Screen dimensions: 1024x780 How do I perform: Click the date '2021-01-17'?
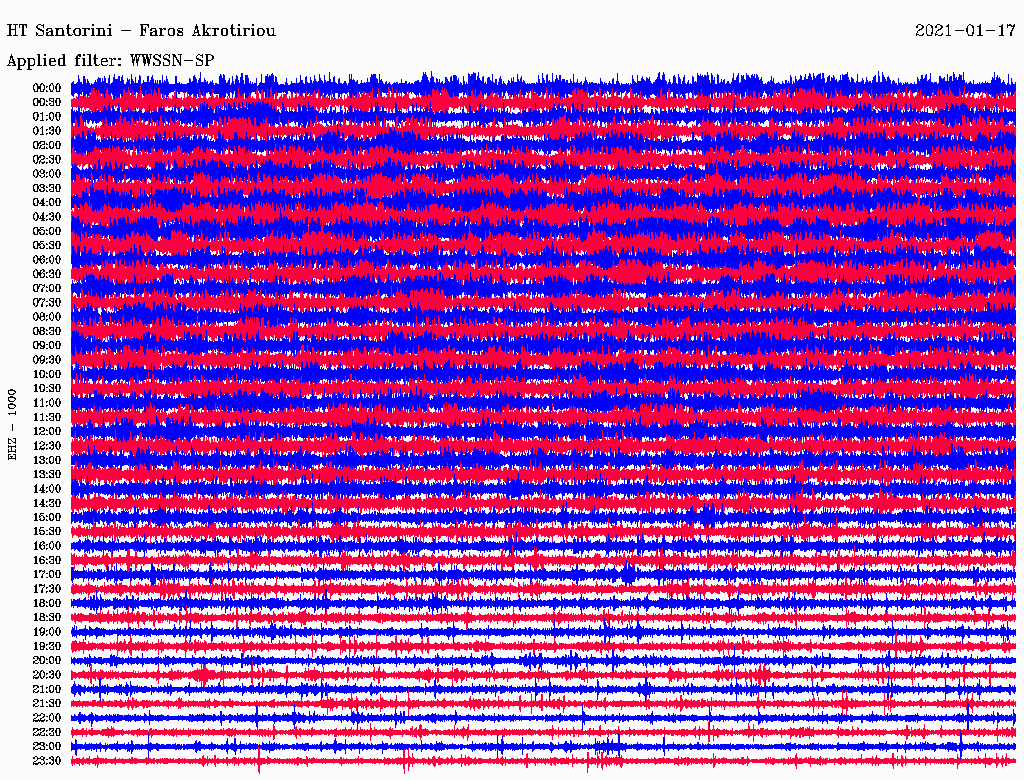(965, 31)
